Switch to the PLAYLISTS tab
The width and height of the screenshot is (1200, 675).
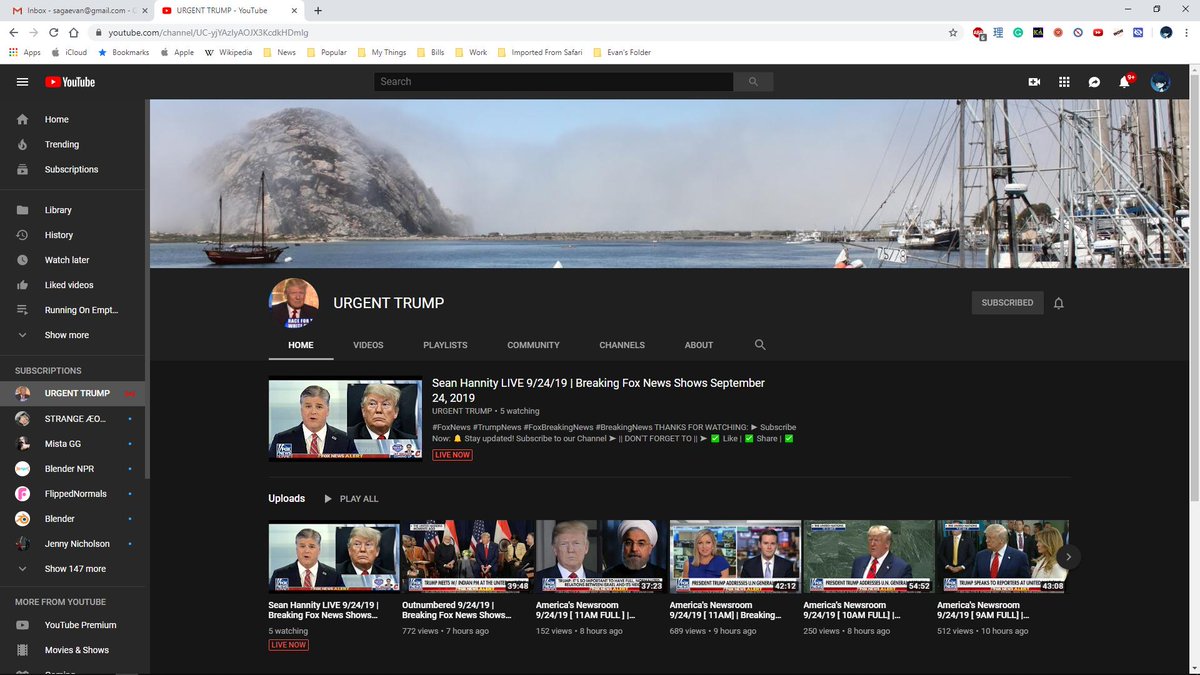click(x=445, y=345)
